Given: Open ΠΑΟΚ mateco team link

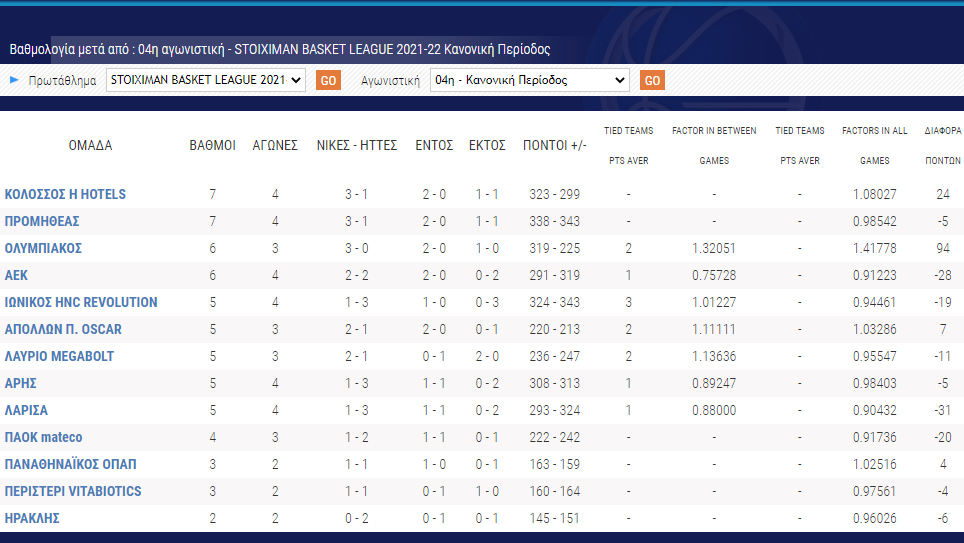Looking at the screenshot, I should pyautogui.click(x=43, y=438).
